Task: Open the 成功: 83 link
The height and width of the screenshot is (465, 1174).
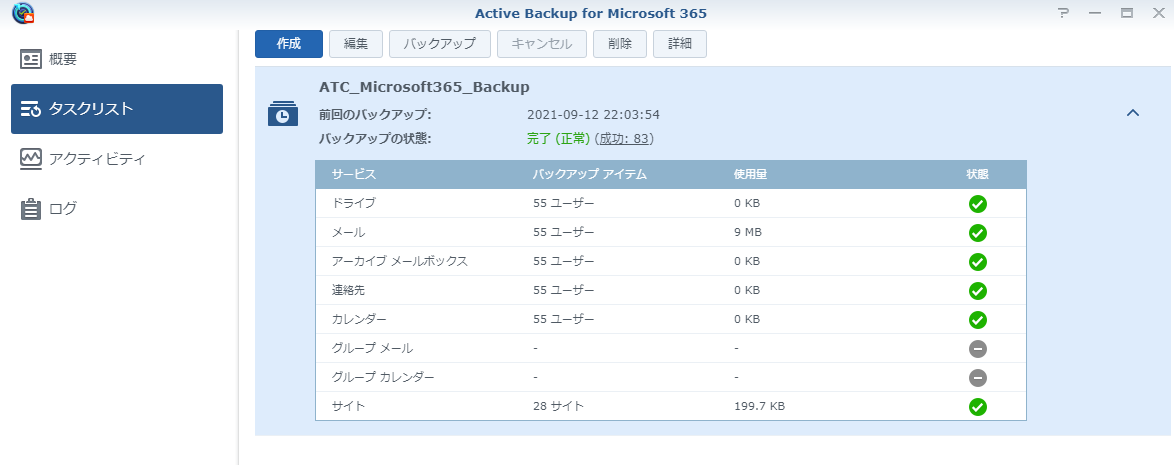Action: click(625, 139)
